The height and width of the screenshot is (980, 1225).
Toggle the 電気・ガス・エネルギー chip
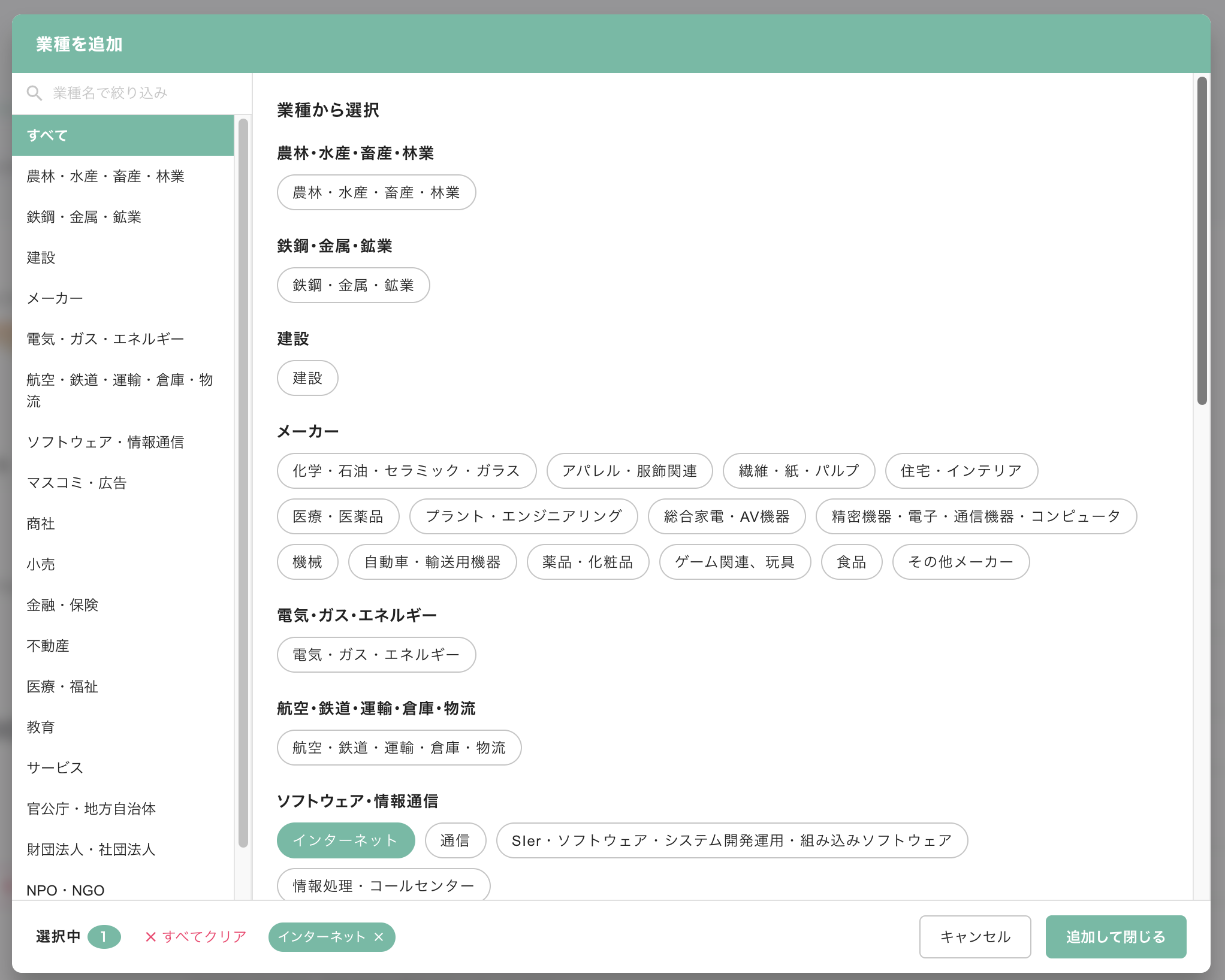click(x=376, y=655)
